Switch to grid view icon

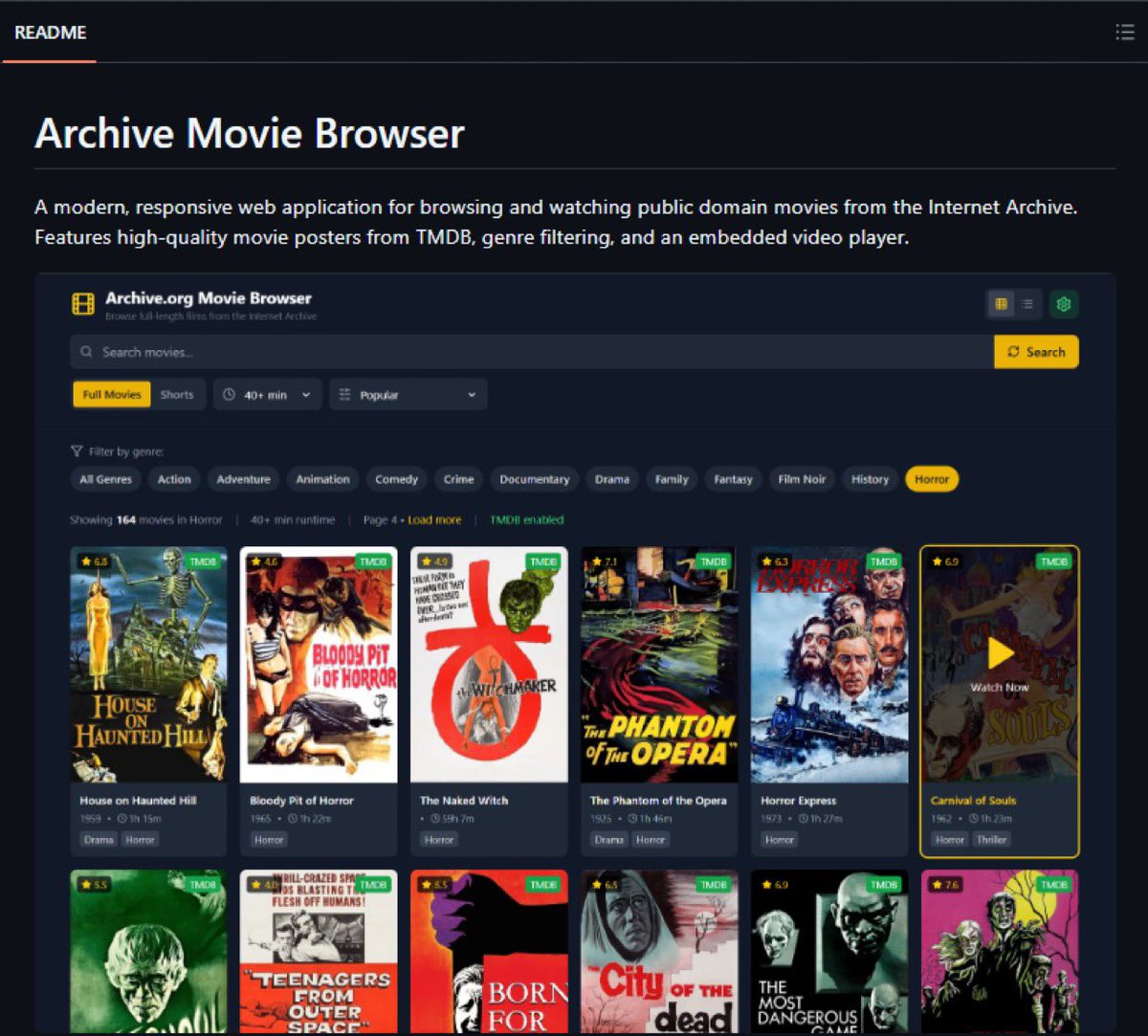1001,304
